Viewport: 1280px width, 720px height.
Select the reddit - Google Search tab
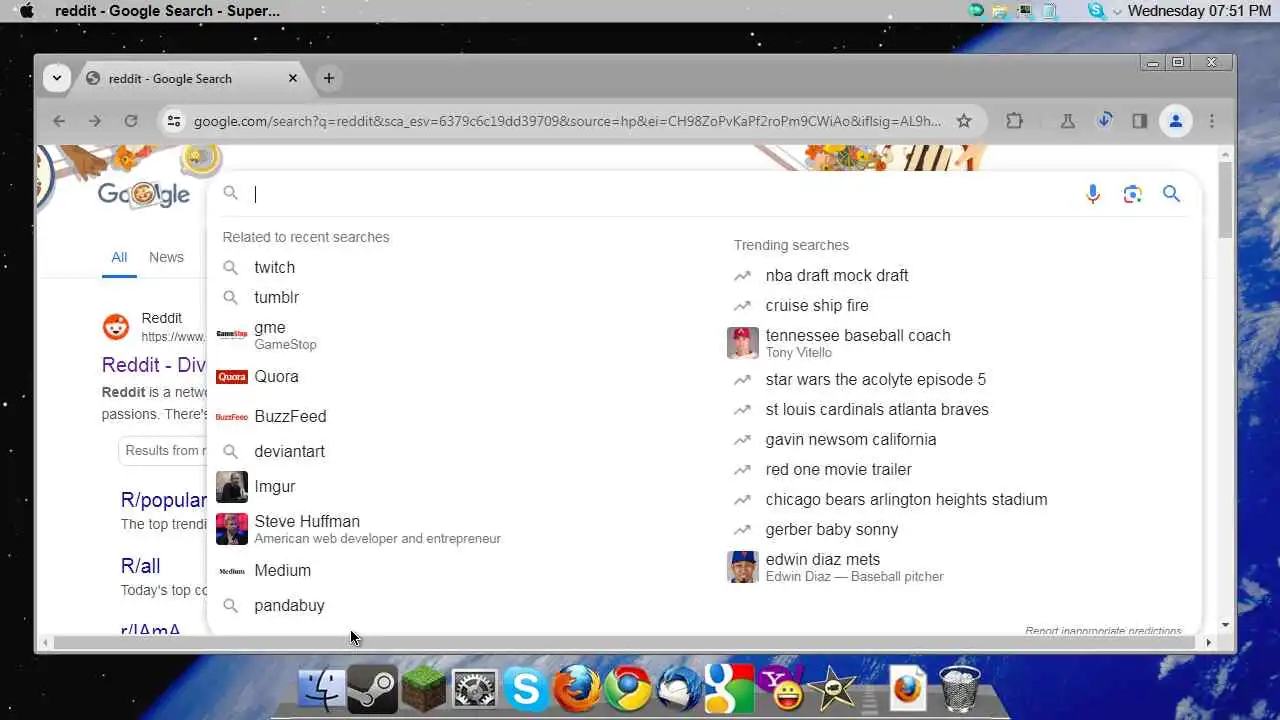click(x=192, y=78)
